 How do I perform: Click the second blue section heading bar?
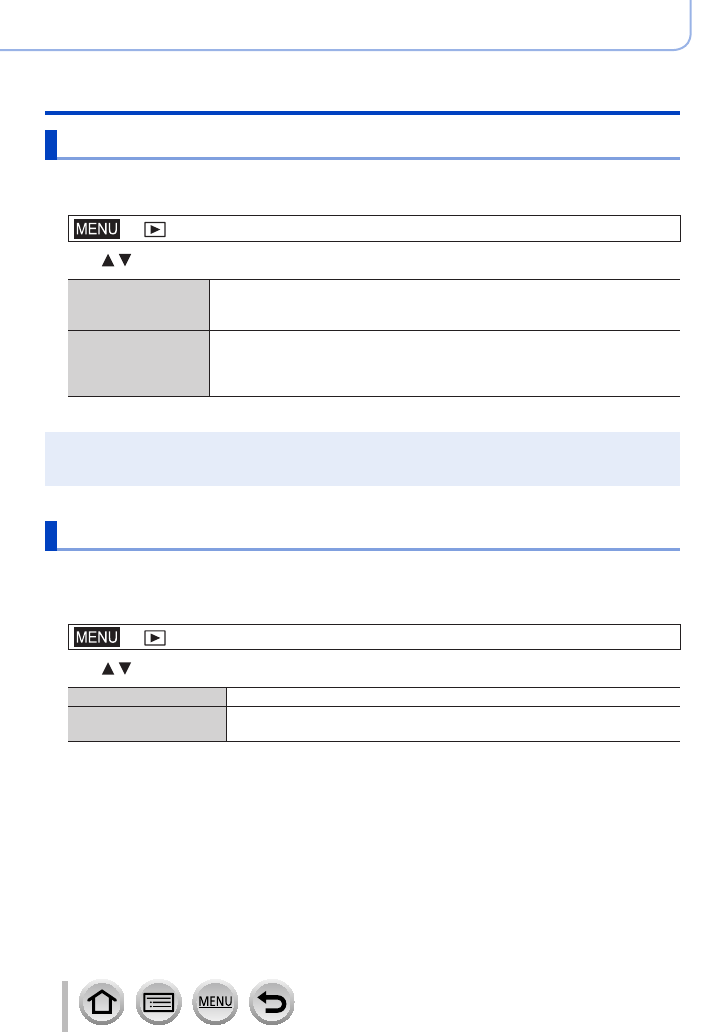[362, 536]
